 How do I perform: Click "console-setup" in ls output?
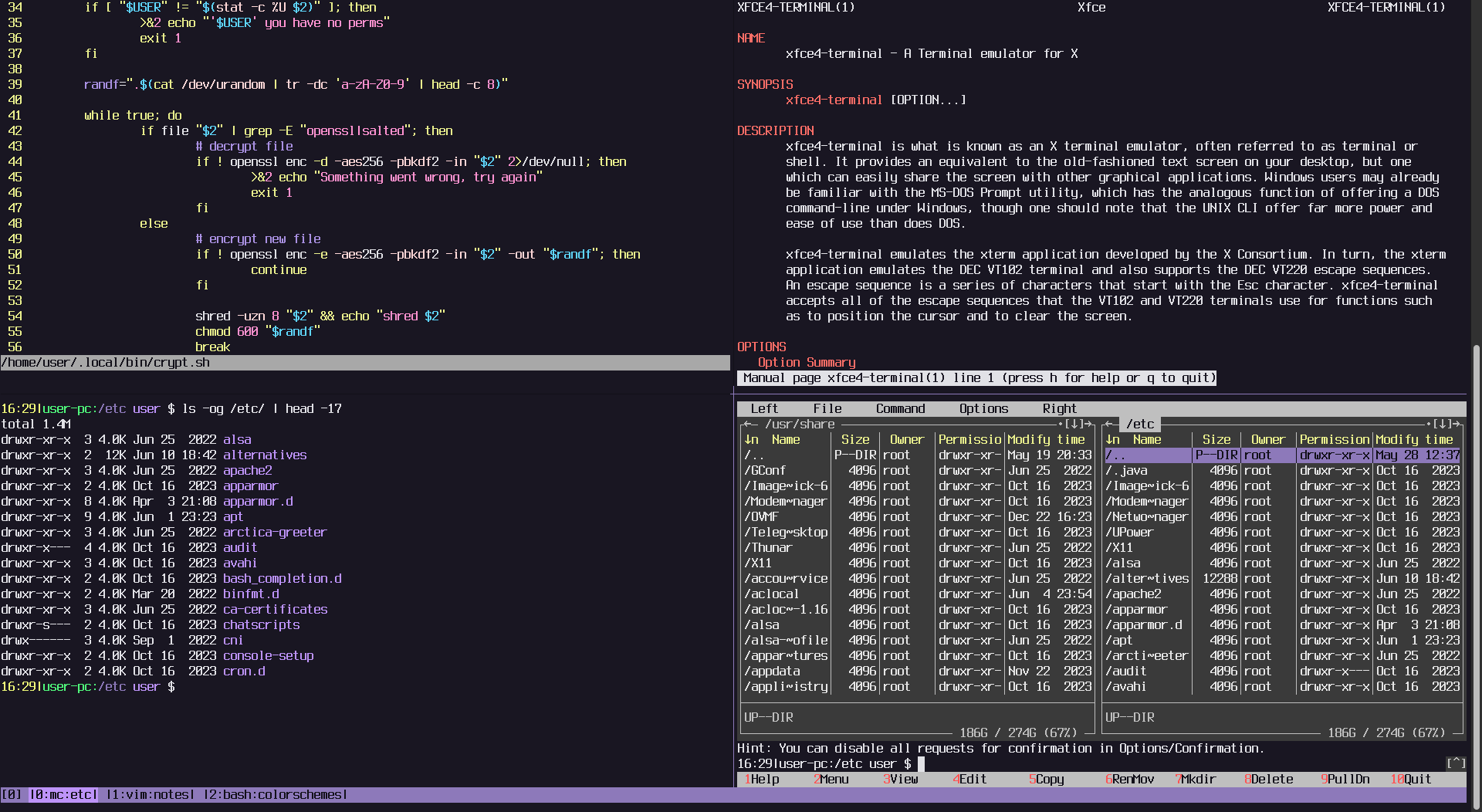coord(268,655)
